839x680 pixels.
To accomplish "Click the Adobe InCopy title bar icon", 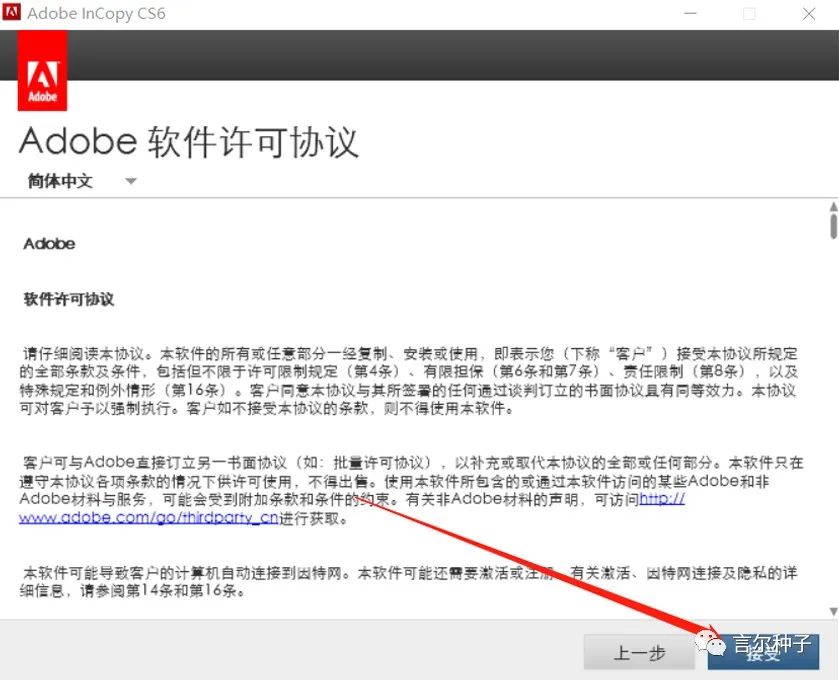I will click(x=11, y=12).
